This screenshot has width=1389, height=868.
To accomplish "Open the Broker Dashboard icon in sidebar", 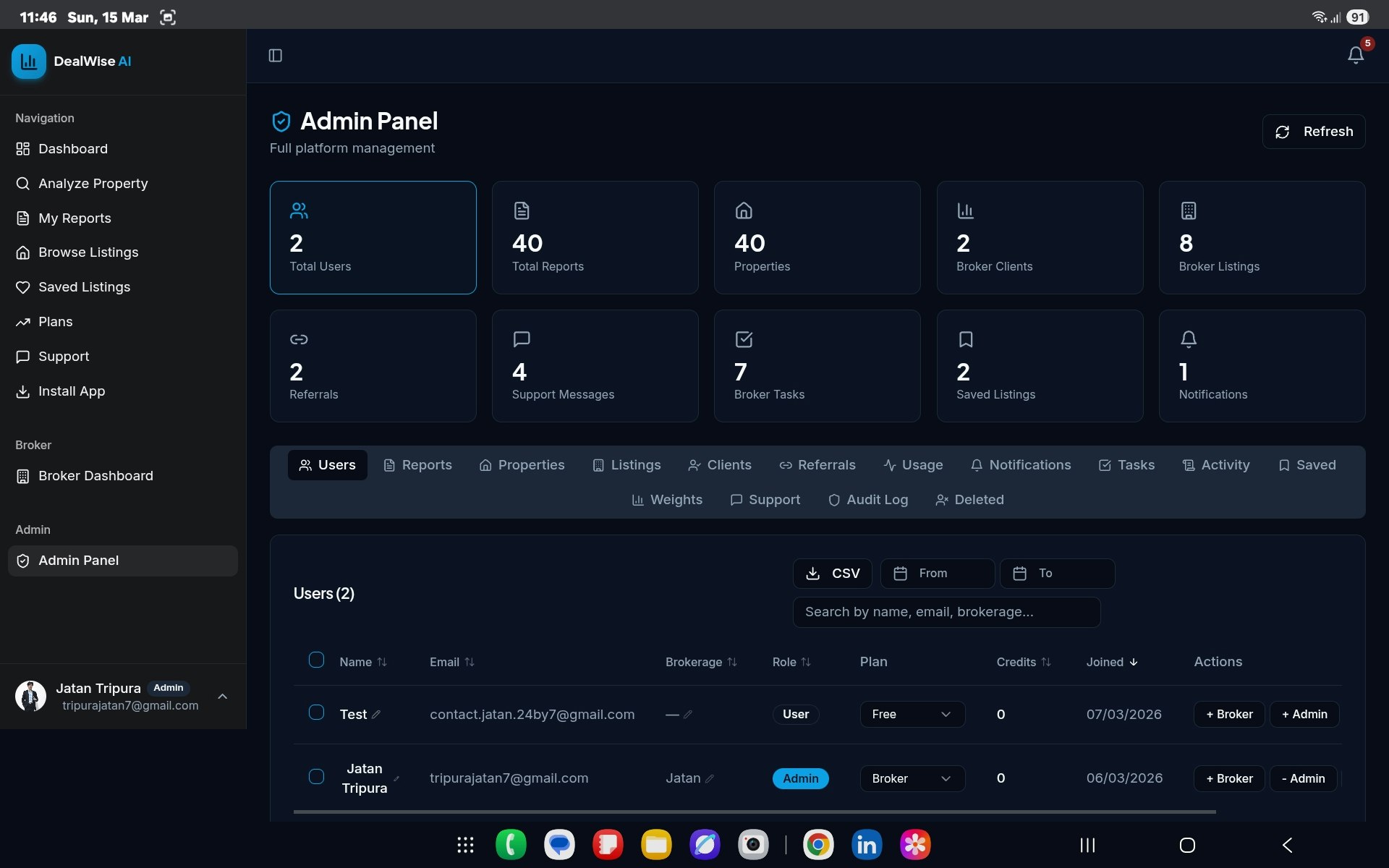I will click(22, 476).
